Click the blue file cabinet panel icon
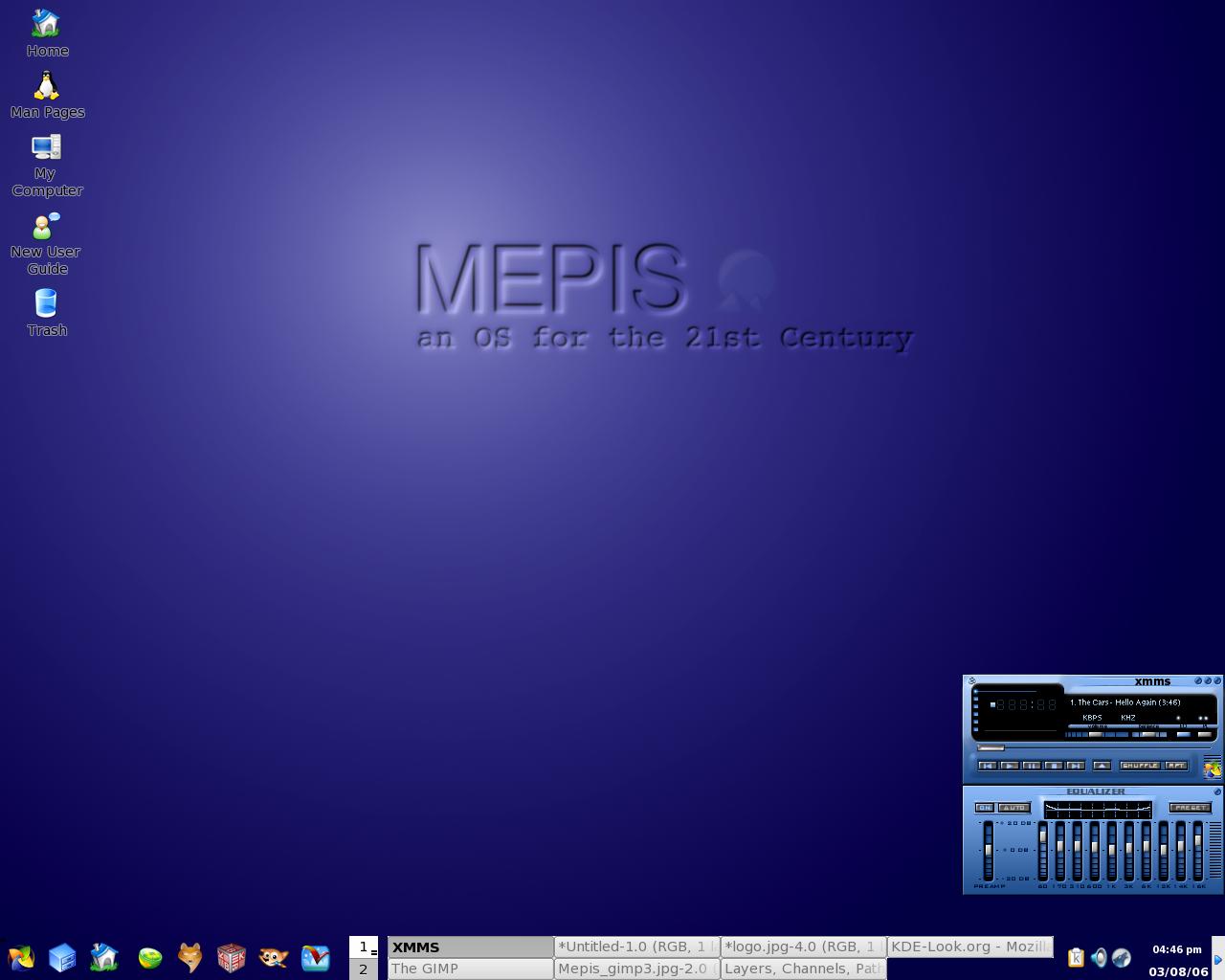 click(62, 957)
